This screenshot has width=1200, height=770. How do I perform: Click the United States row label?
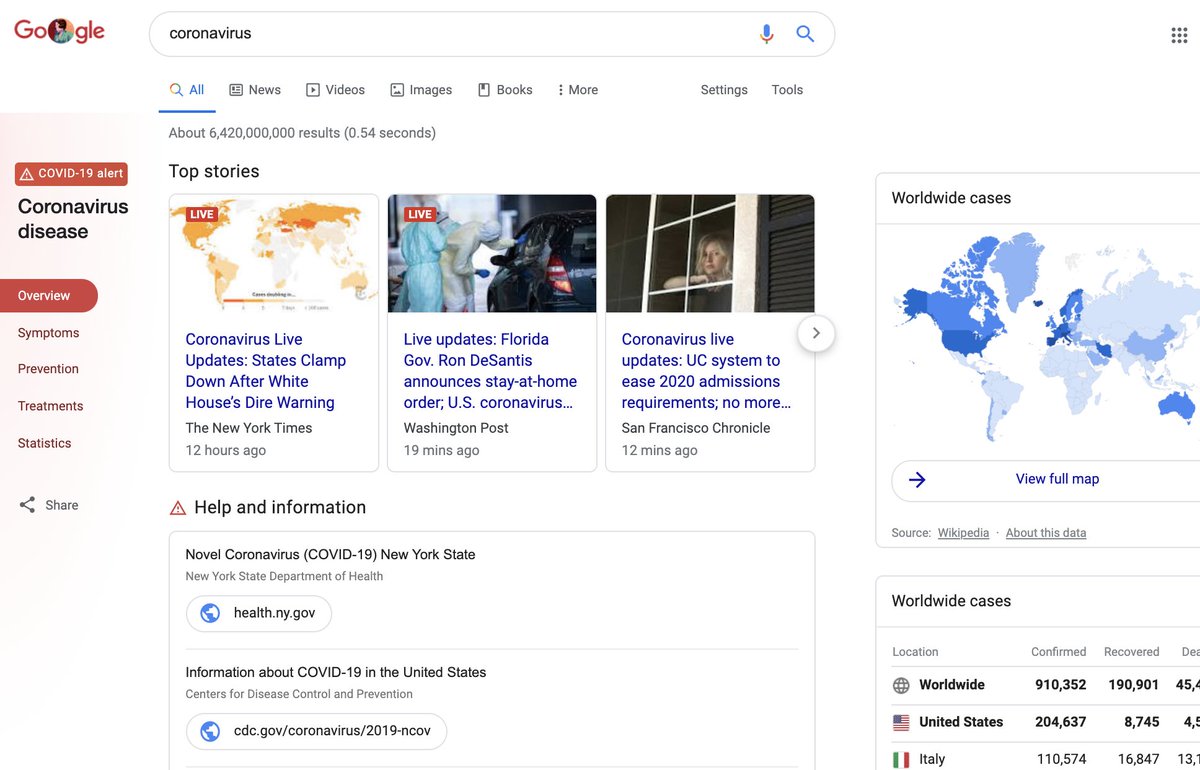(x=961, y=722)
